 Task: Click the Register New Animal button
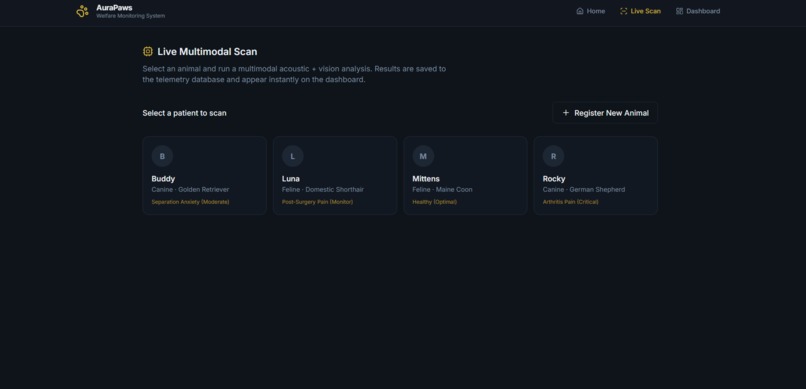pos(605,113)
